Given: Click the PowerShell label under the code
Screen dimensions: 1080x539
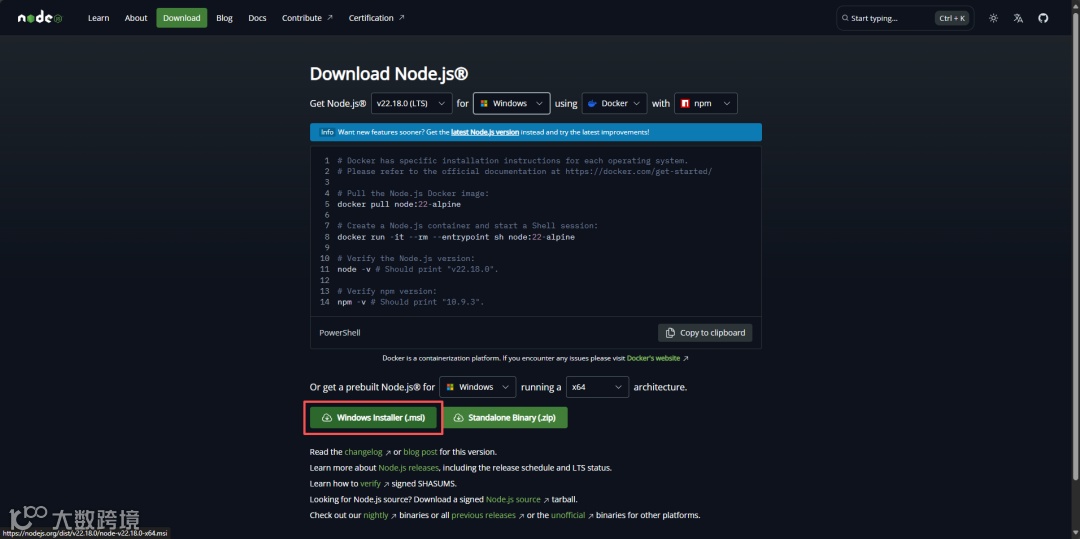Looking at the screenshot, I should [x=340, y=332].
